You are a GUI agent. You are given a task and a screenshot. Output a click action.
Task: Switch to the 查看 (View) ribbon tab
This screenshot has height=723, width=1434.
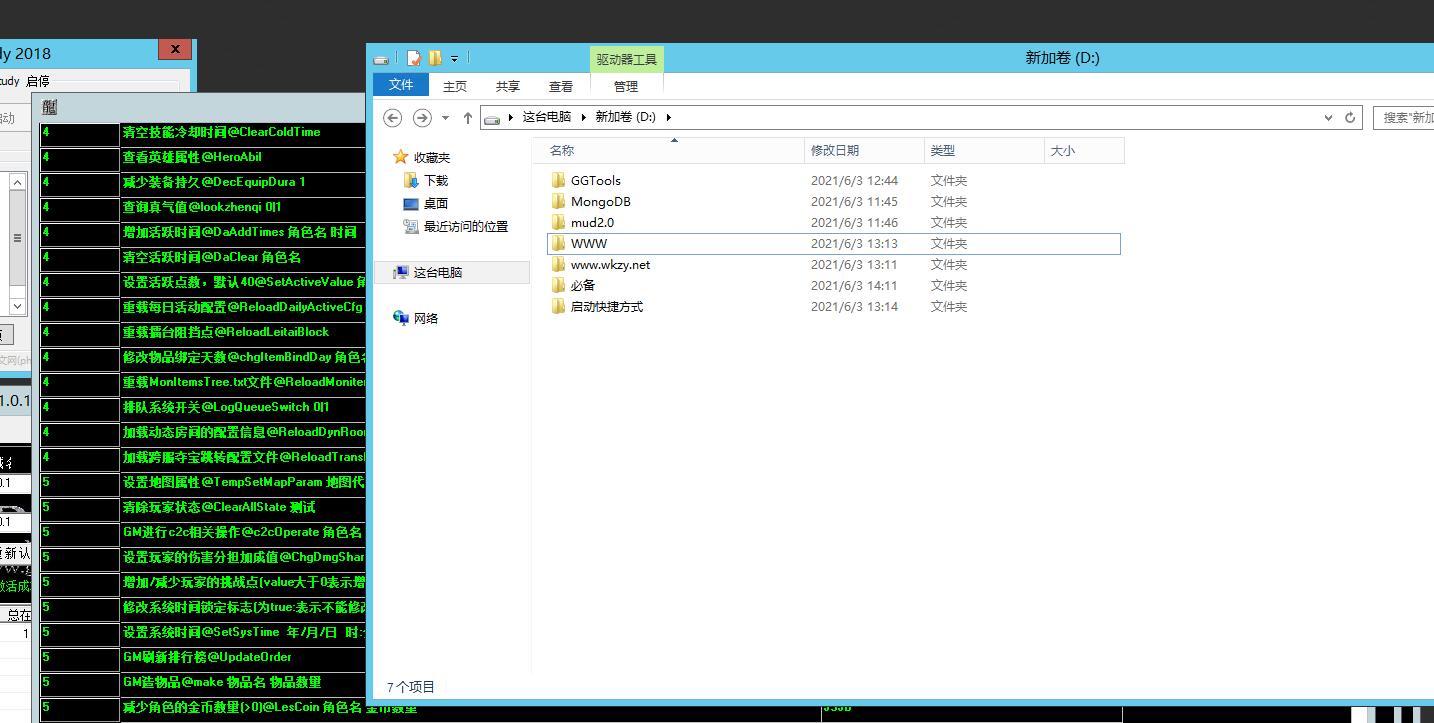click(x=561, y=86)
